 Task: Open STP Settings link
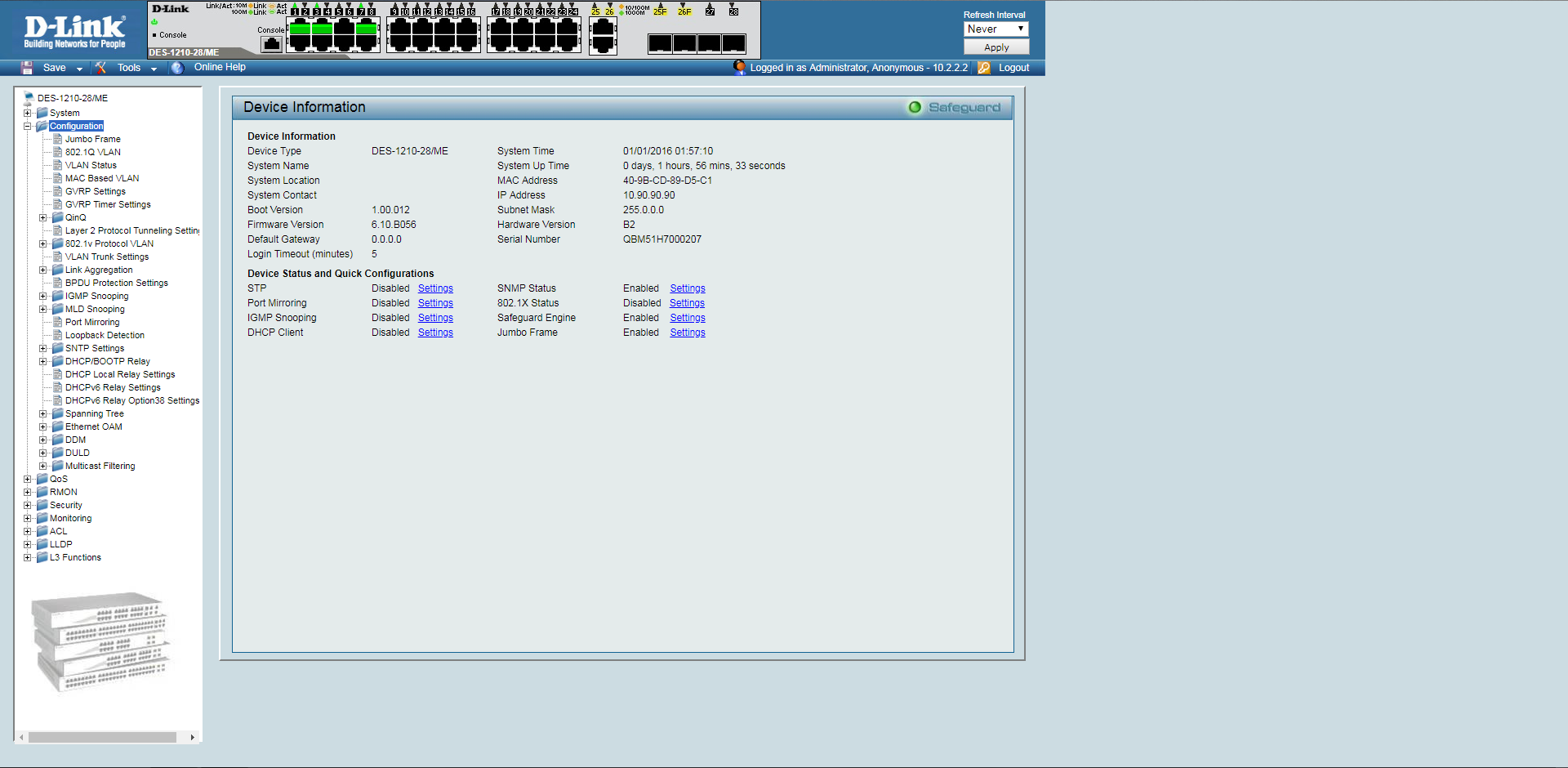pos(435,288)
